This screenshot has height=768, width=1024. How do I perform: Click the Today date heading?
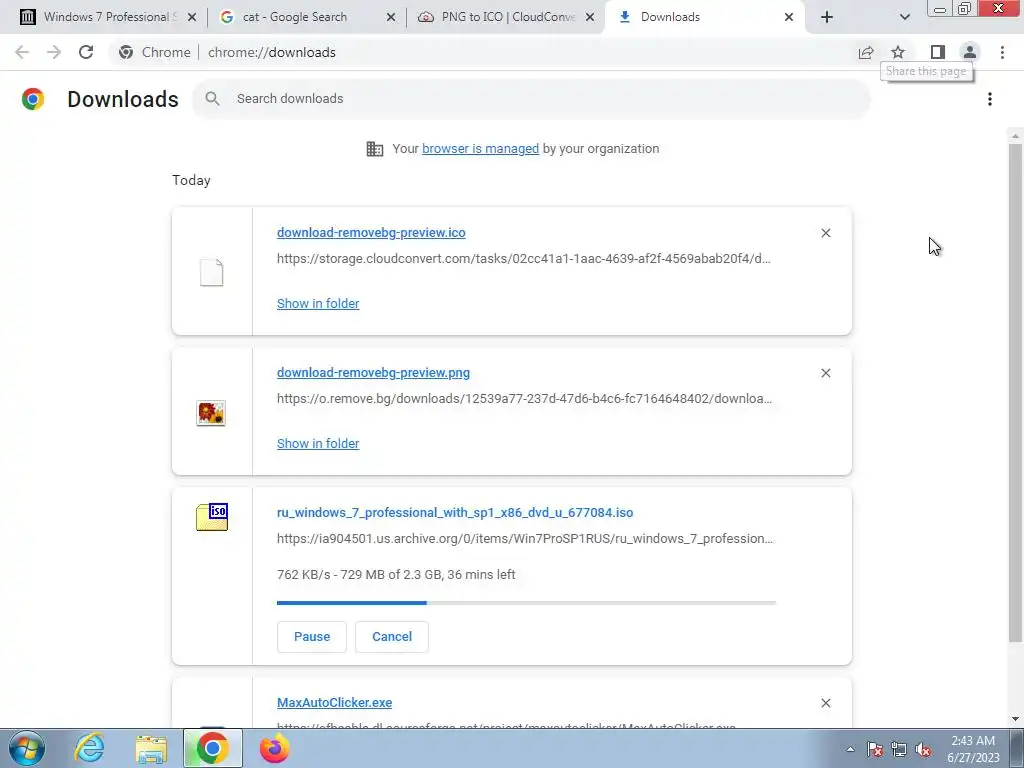191,180
